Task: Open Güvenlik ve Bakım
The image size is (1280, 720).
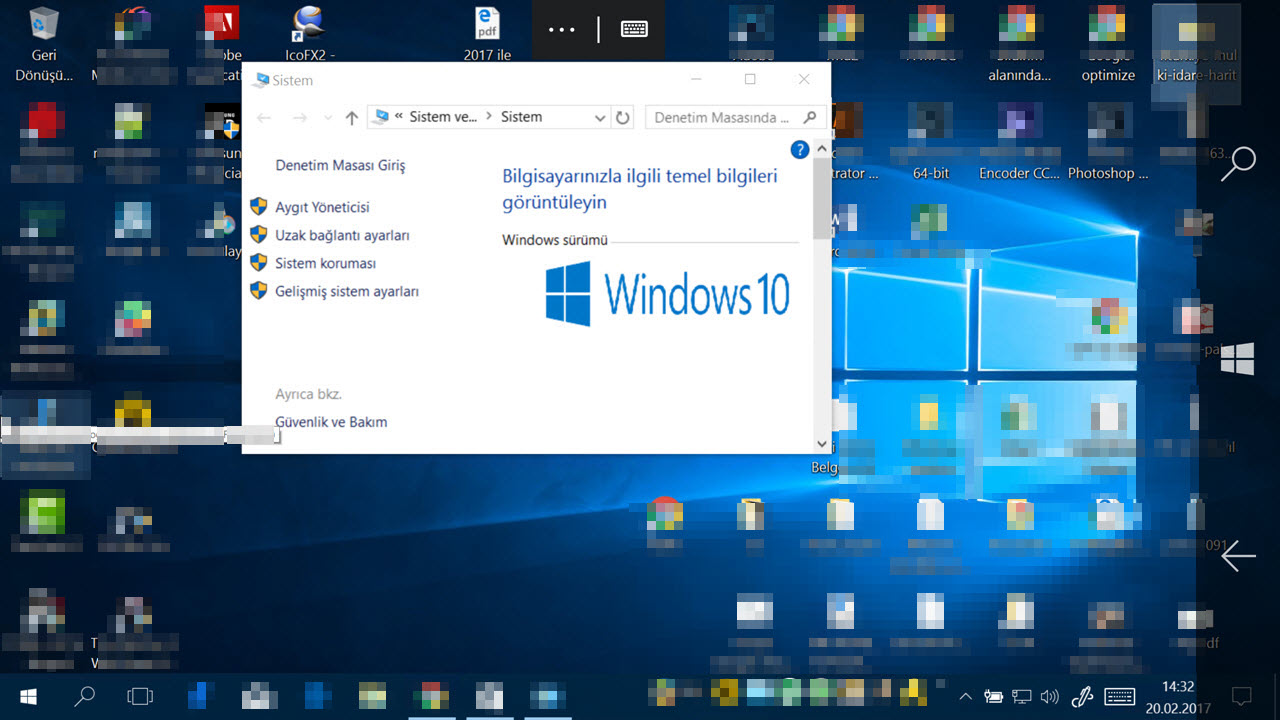Action: 331,422
